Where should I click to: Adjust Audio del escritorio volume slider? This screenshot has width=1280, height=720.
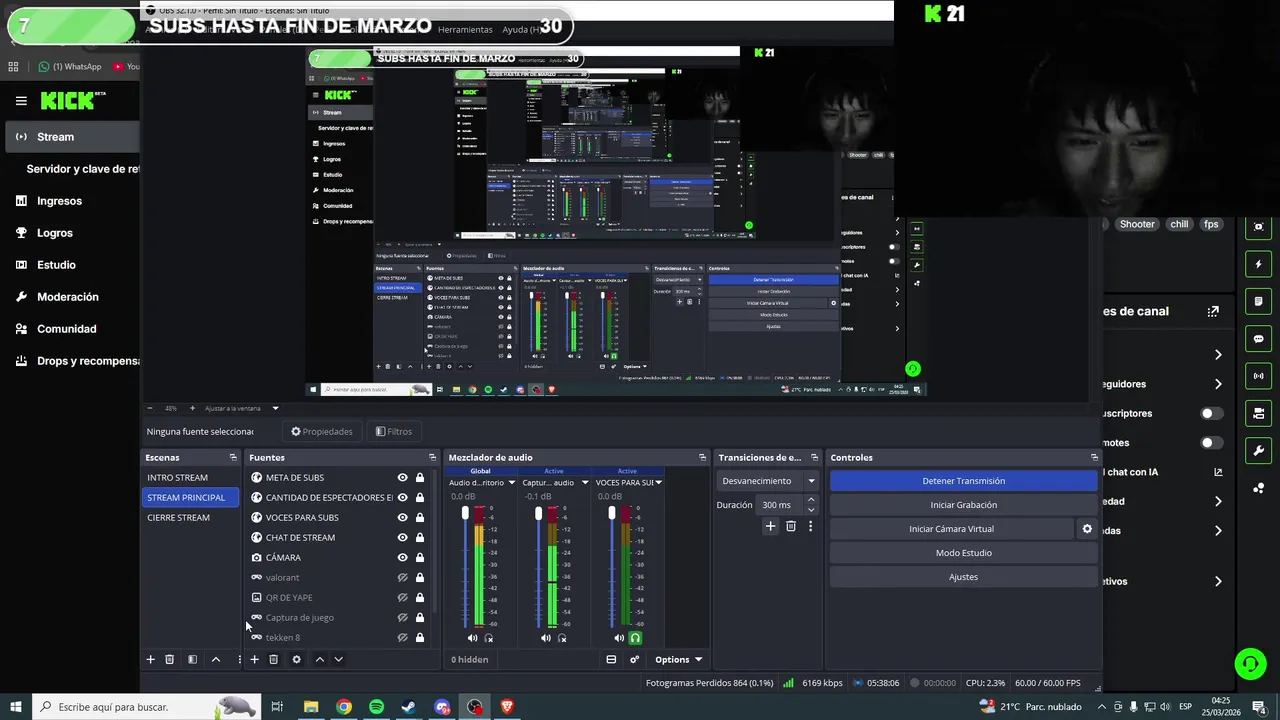click(x=465, y=513)
